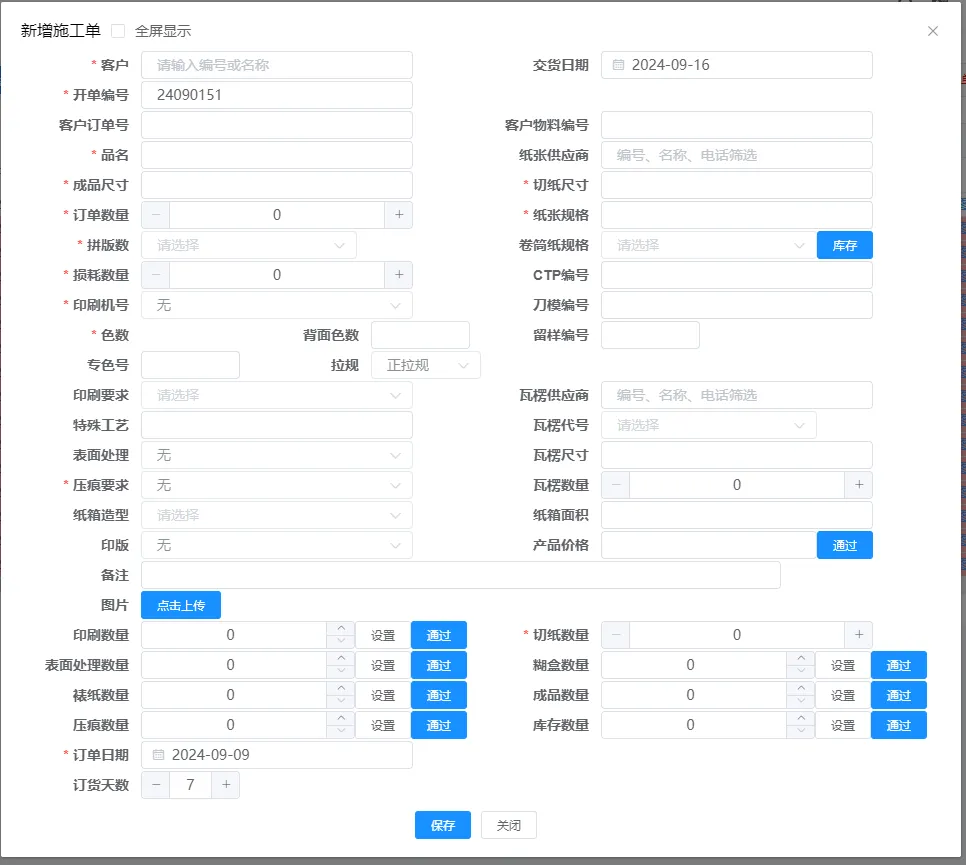Click 设置 for 成品数量
The width and height of the screenshot is (966, 865).
pos(843,695)
